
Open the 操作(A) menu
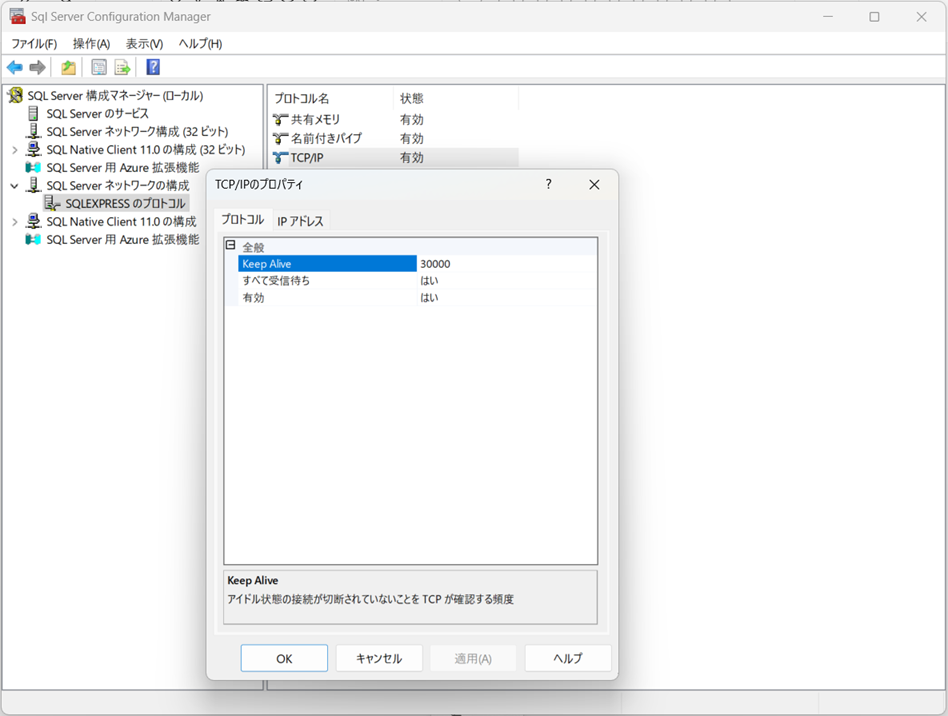pos(91,44)
